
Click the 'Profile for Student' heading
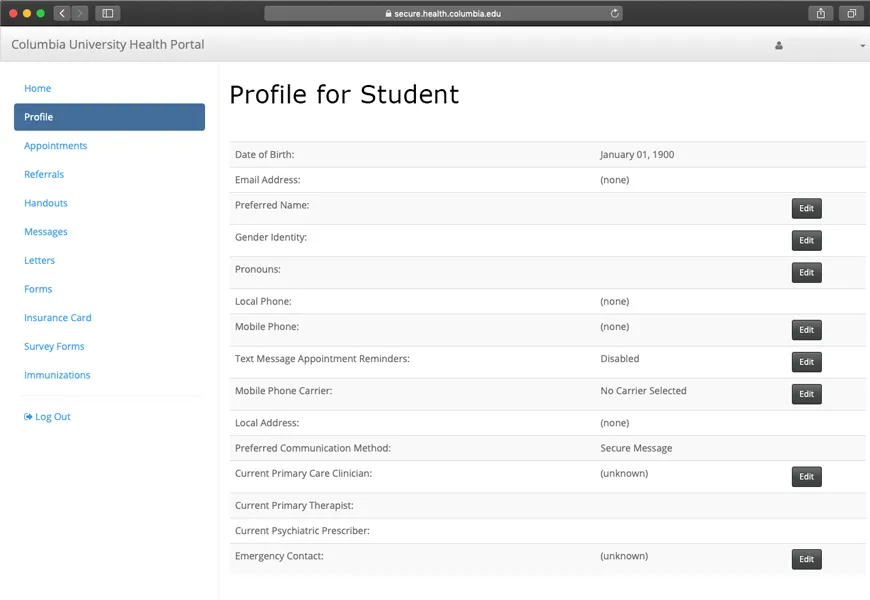tap(344, 94)
